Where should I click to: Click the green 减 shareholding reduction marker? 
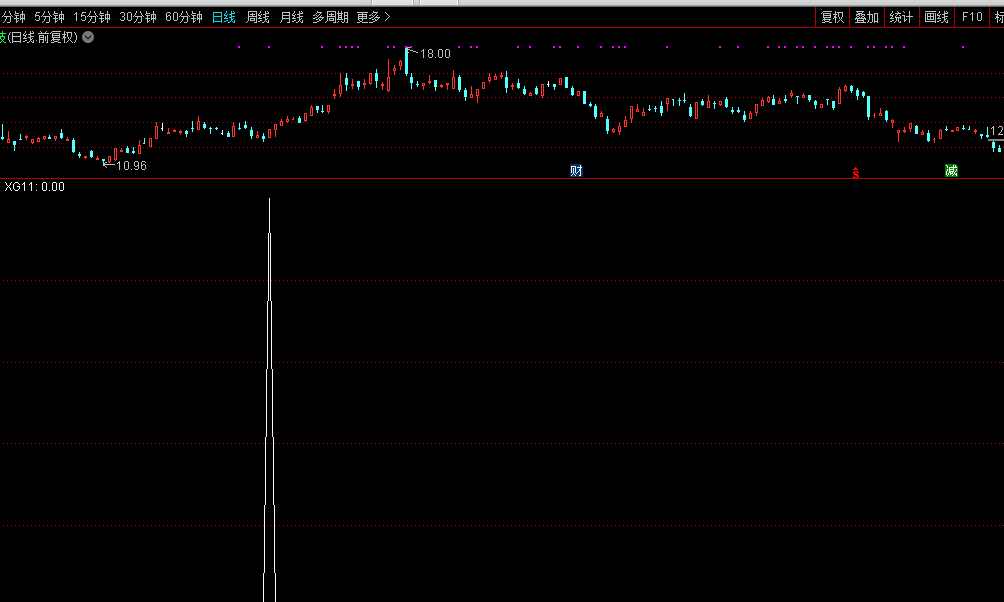tap(950, 170)
